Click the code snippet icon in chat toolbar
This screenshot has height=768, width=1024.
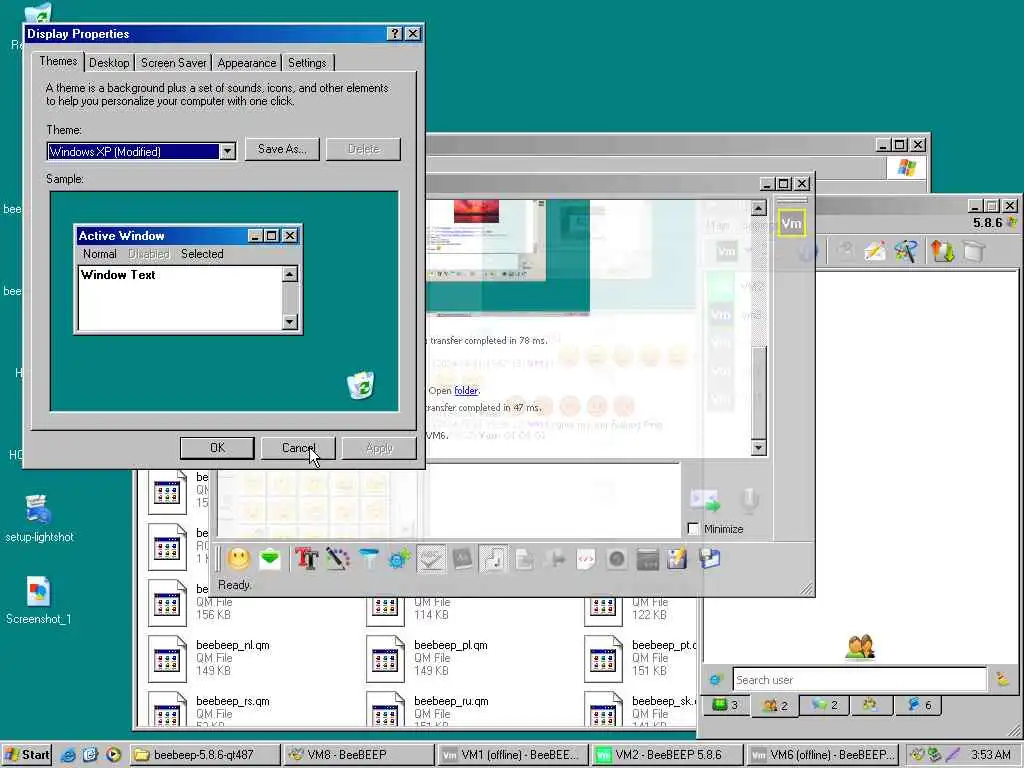click(x=585, y=558)
